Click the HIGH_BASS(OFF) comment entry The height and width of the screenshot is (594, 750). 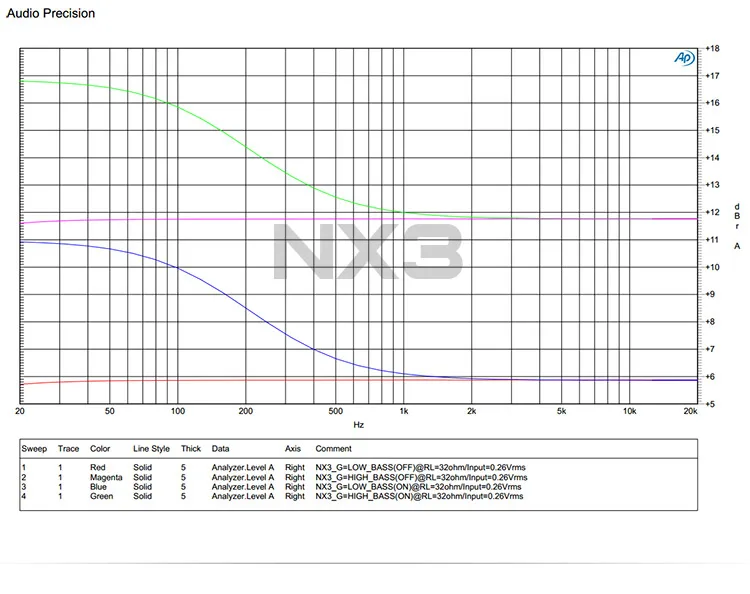[x=421, y=477]
